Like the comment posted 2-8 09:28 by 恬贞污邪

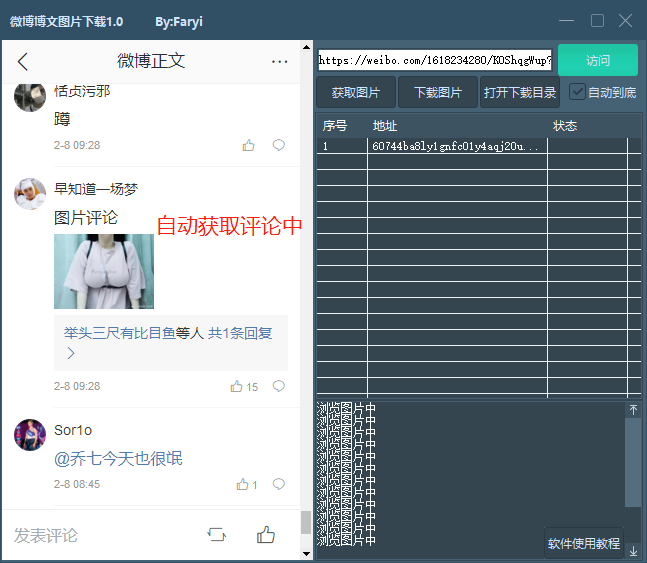coord(248,145)
